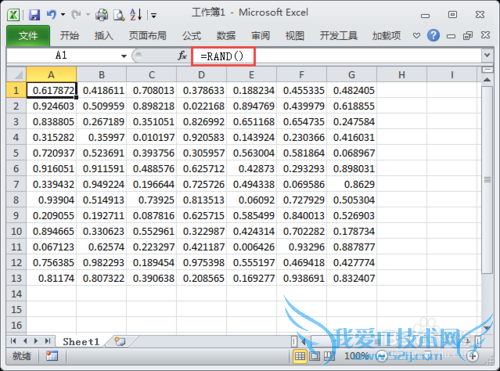Open Excel Help question mark icon

[433, 35]
